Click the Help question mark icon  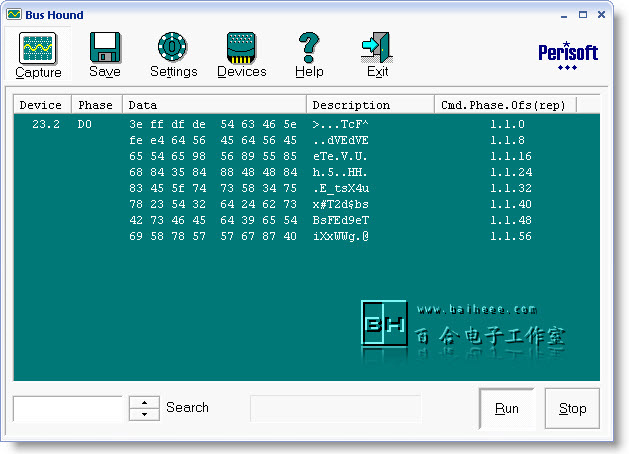click(308, 48)
